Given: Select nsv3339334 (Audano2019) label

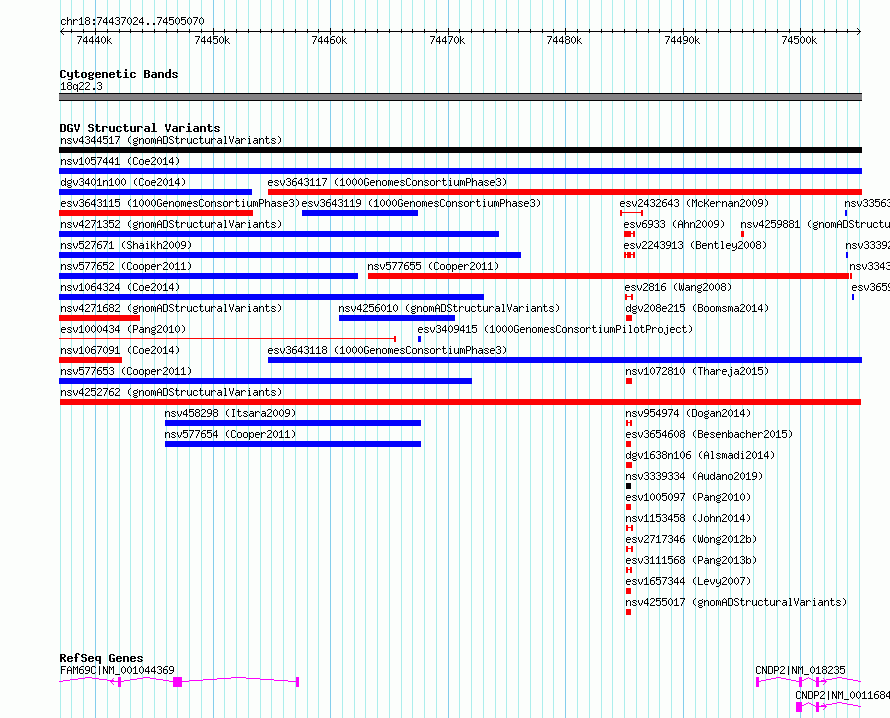Looking at the screenshot, I should tap(694, 476).
